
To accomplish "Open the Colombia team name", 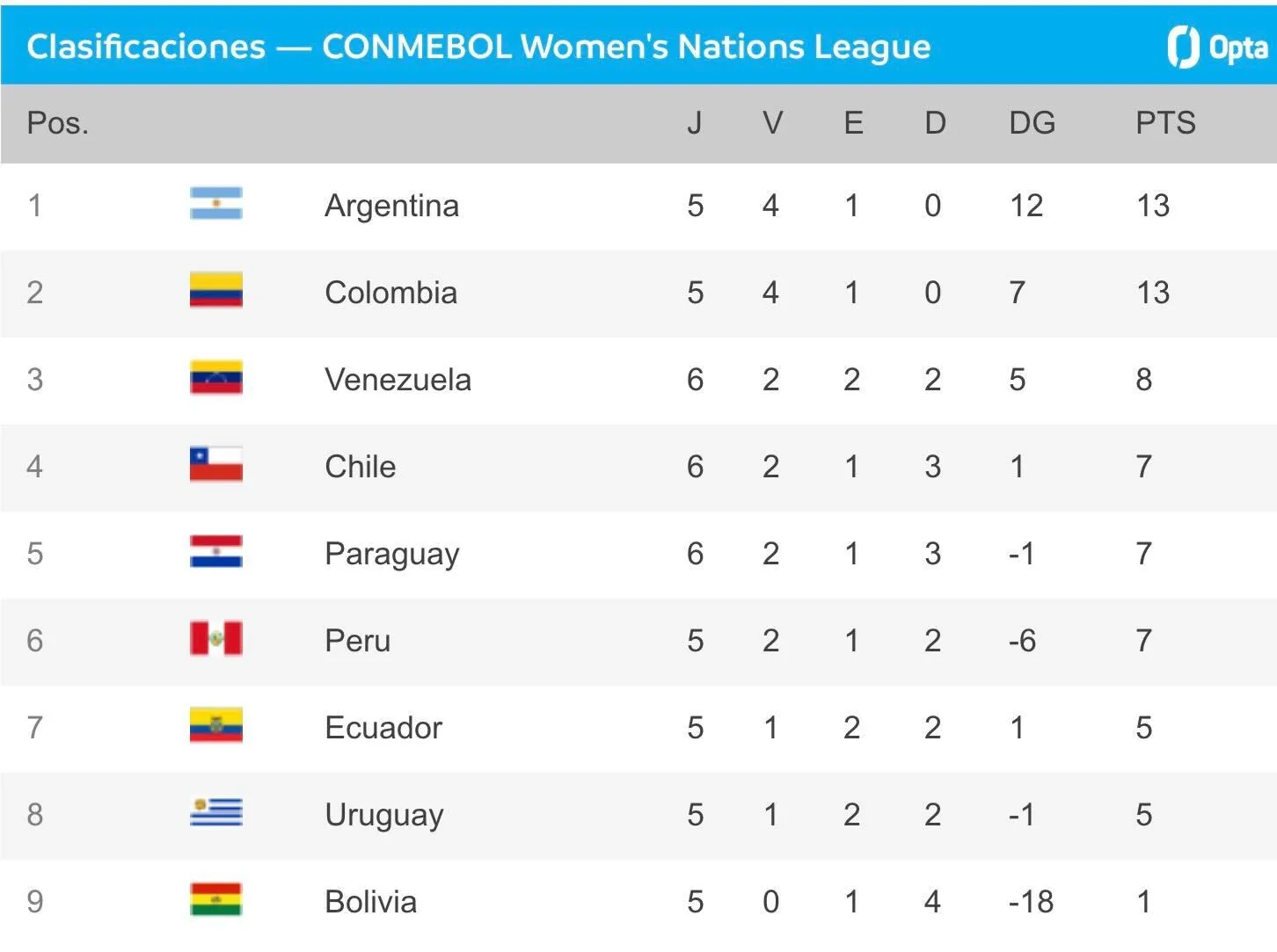I will (x=390, y=293).
